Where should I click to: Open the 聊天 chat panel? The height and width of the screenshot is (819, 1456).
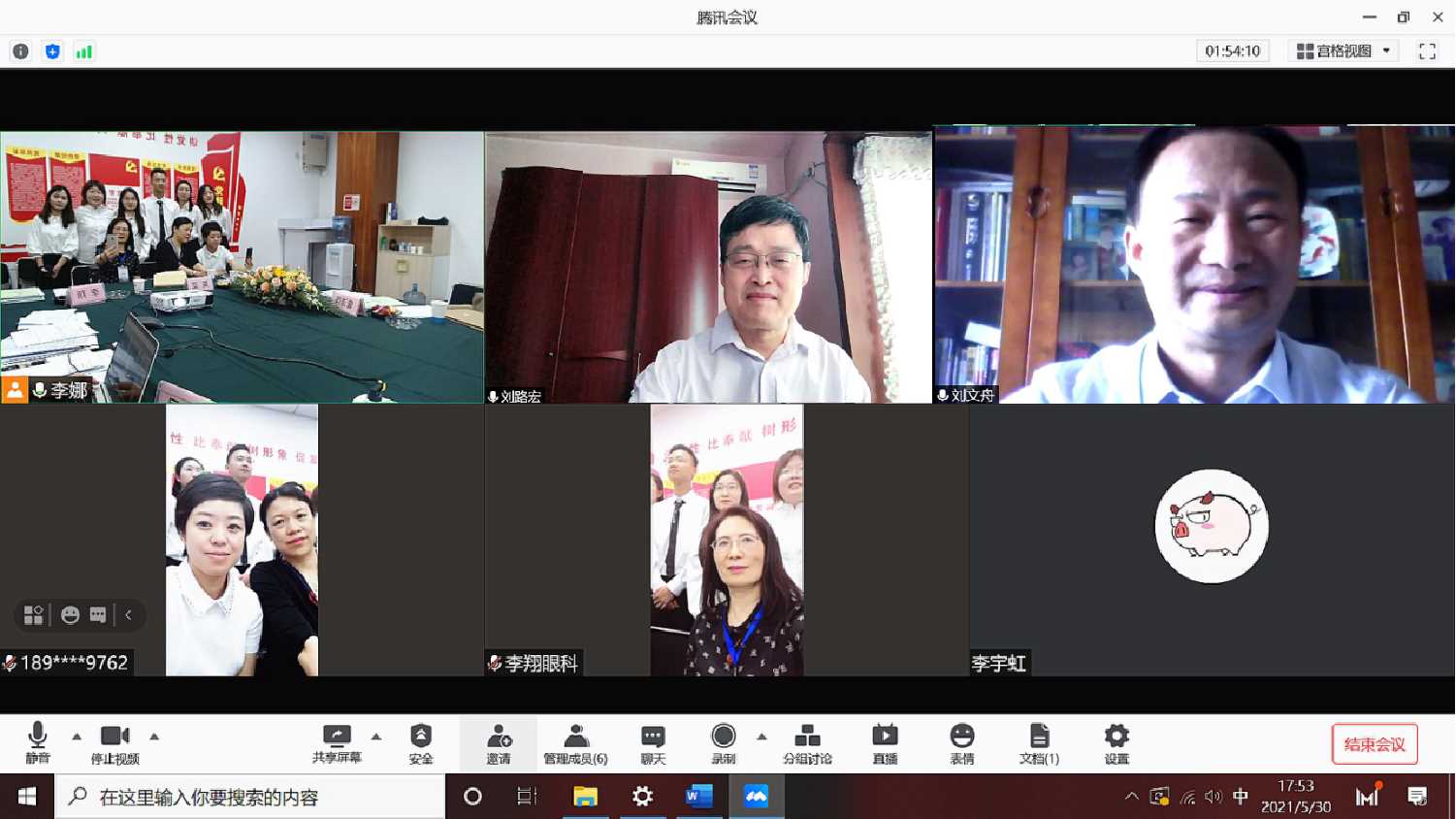[x=653, y=743]
